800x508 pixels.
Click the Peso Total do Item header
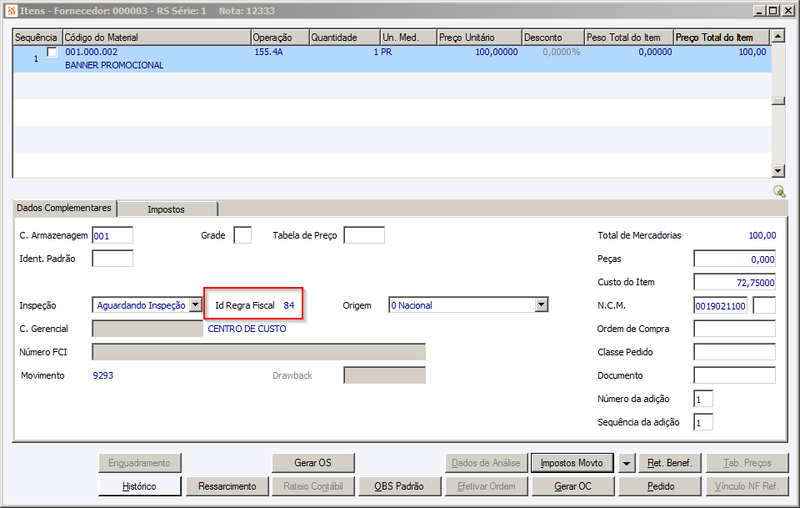(x=629, y=37)
